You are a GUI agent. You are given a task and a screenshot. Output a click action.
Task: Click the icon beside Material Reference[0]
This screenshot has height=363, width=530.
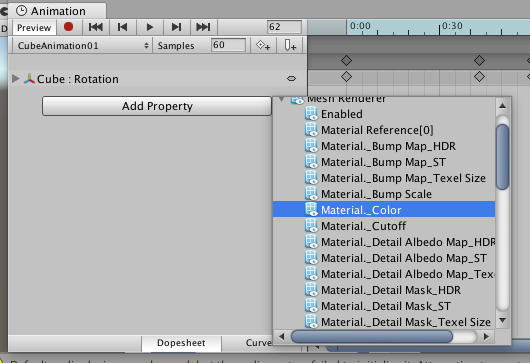pos(311,130)
